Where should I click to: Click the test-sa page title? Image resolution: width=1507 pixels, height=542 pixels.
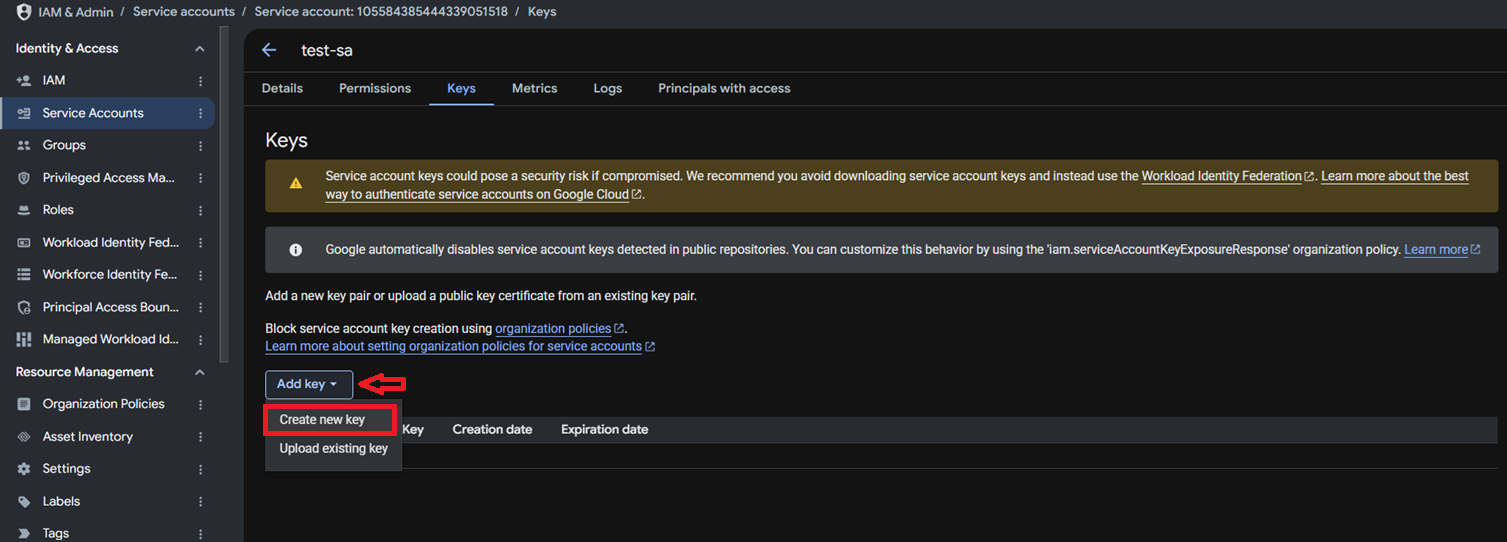point(327,50)
